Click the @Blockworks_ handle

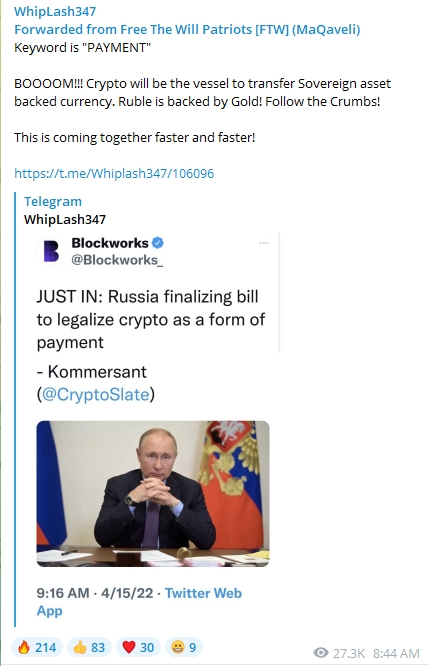117,260
